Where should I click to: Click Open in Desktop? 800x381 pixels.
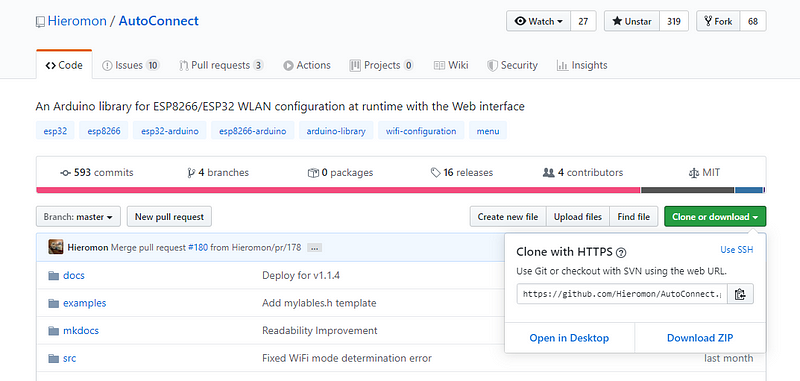coord(569,338)
